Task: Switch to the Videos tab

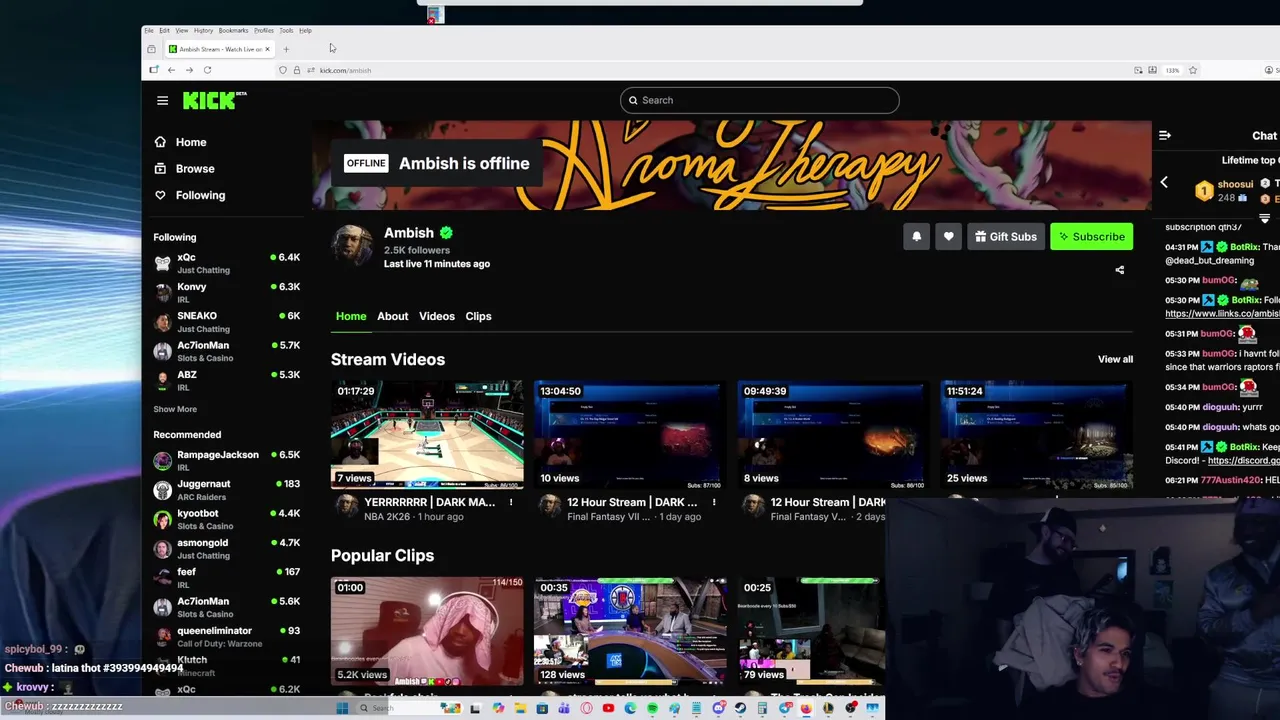Action: [x=437, y=316]
